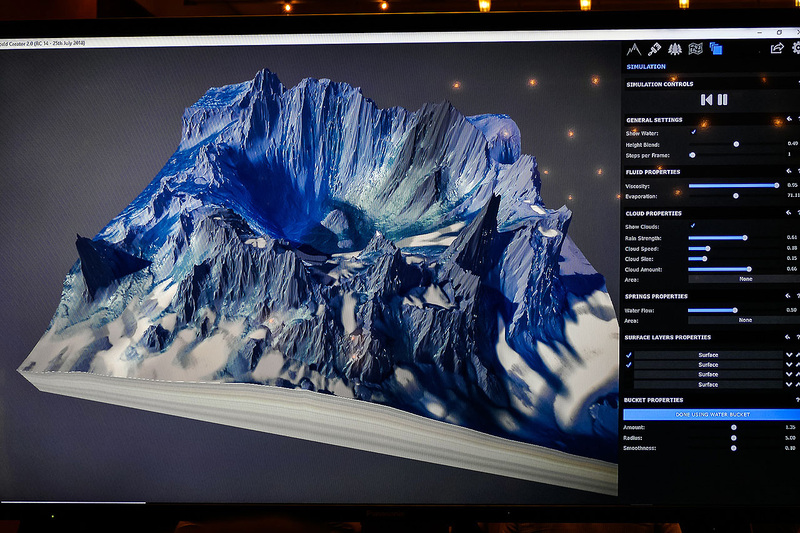Open Area dropdown under Cloud Properties
800x533 pixels.
(744, 279)
